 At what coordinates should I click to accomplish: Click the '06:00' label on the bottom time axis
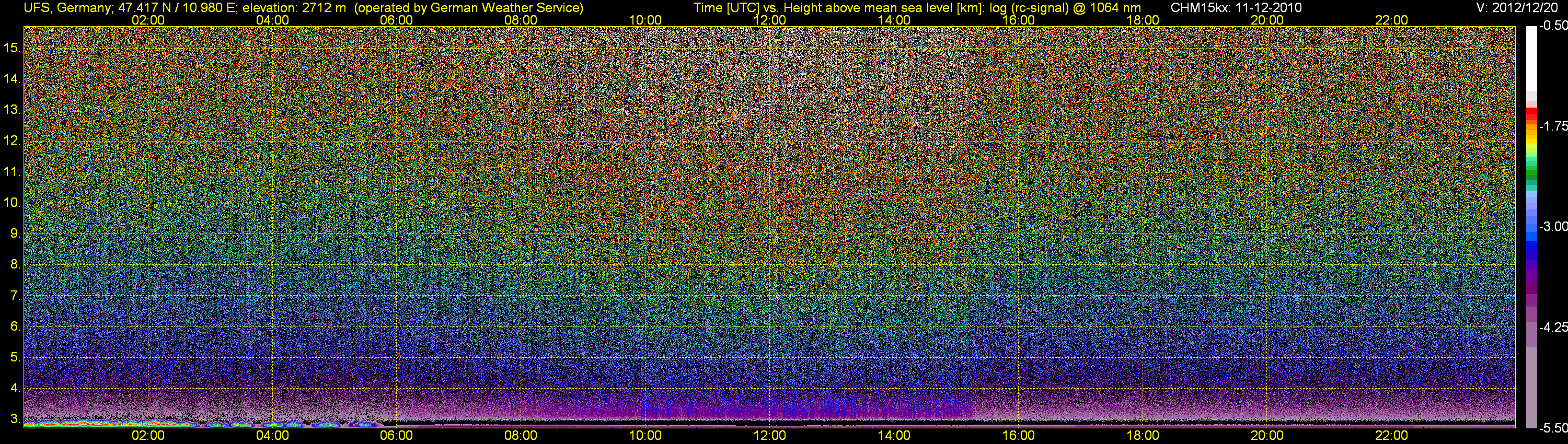pyautogui.click(x=396, y=436)
